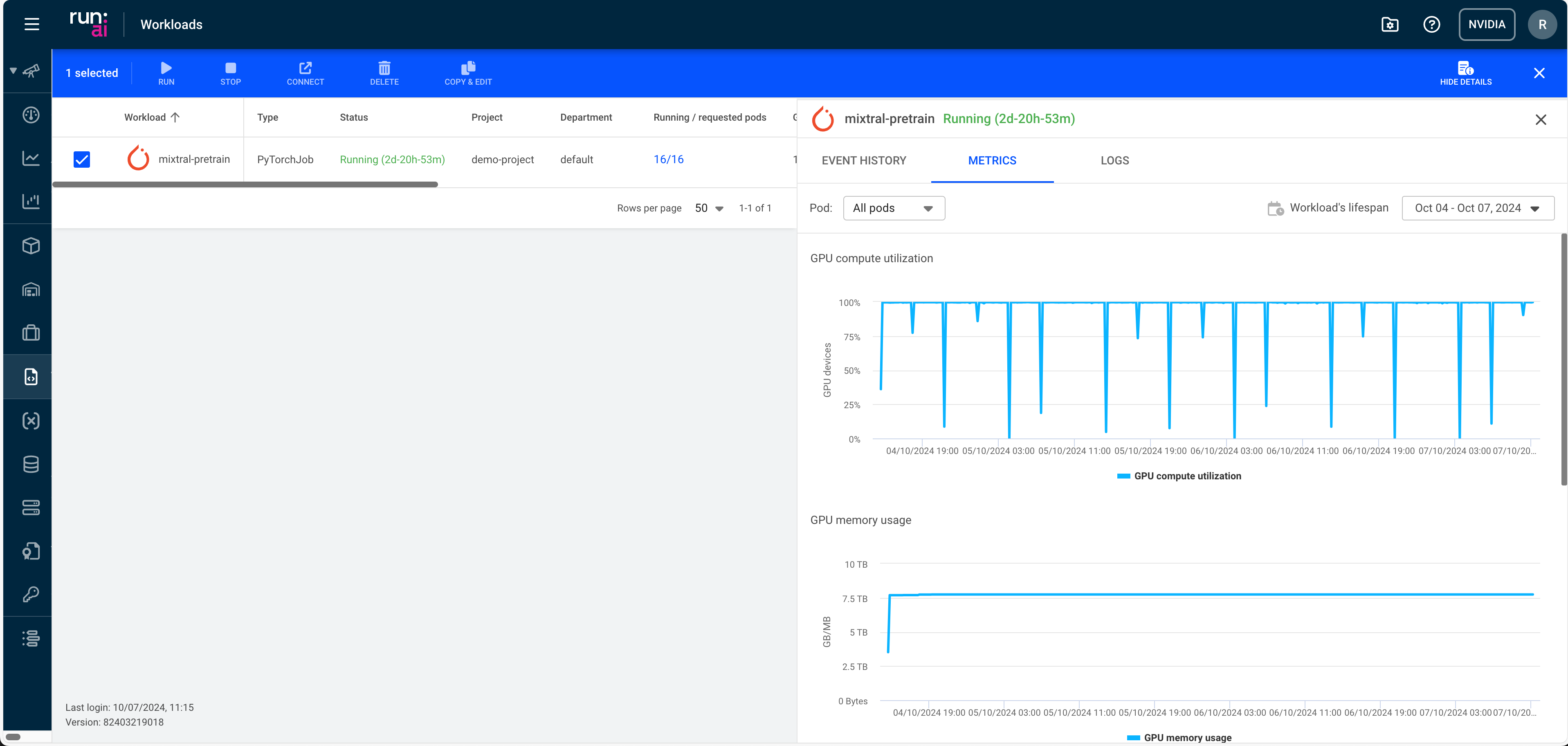Screen dimensions: 1568x746
Task: Close the mixtral-pretrain details panel
Action: (1541, 119)
